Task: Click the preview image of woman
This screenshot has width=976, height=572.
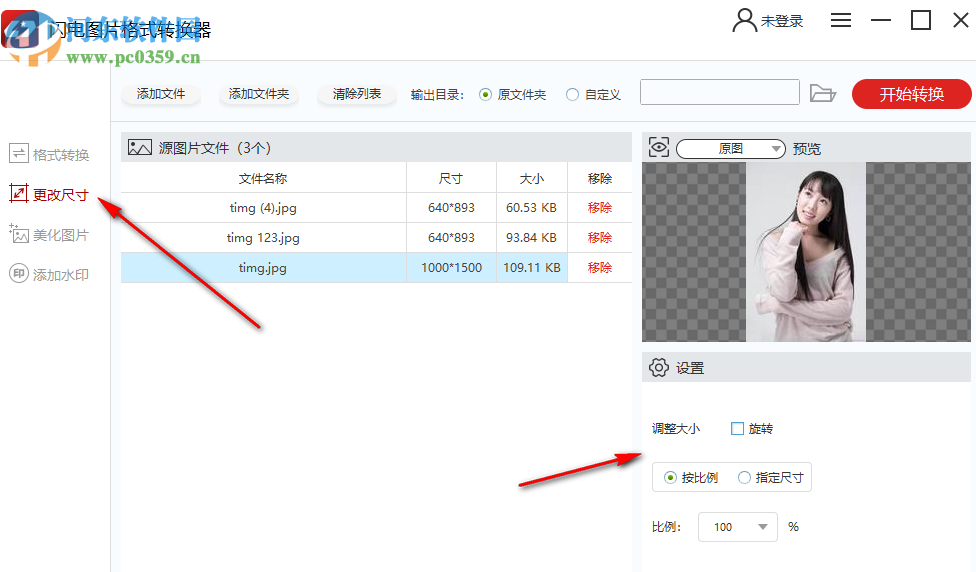Action: (x=806, y=252)
